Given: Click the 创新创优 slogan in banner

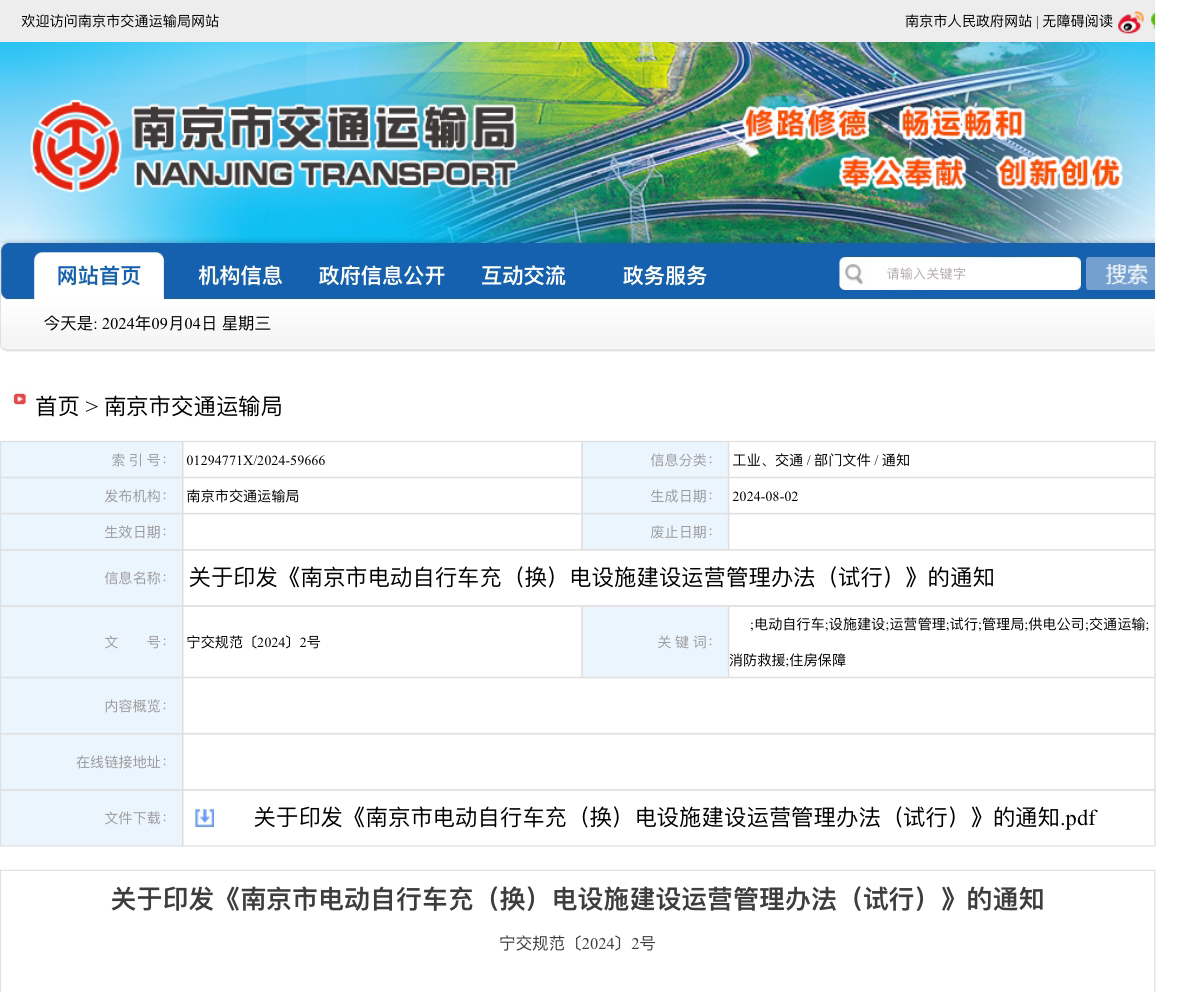Looking at the screenshot, I should (1059, 173).
